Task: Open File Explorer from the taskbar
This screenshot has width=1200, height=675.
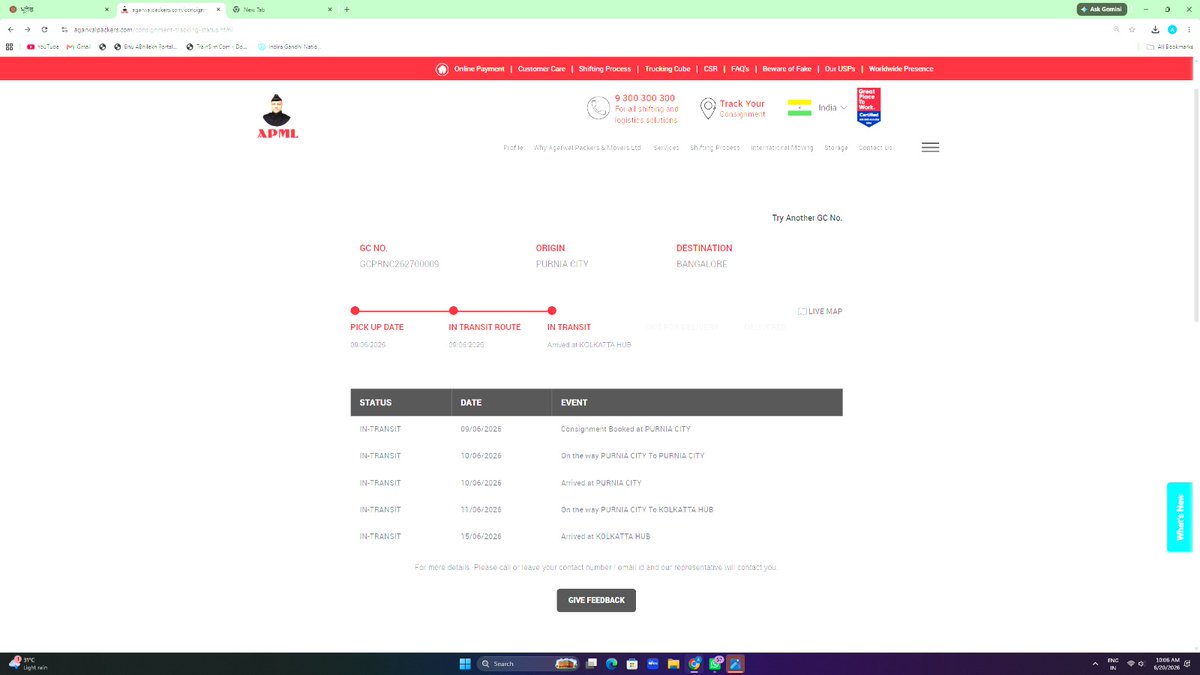Action: coord(674,664)
